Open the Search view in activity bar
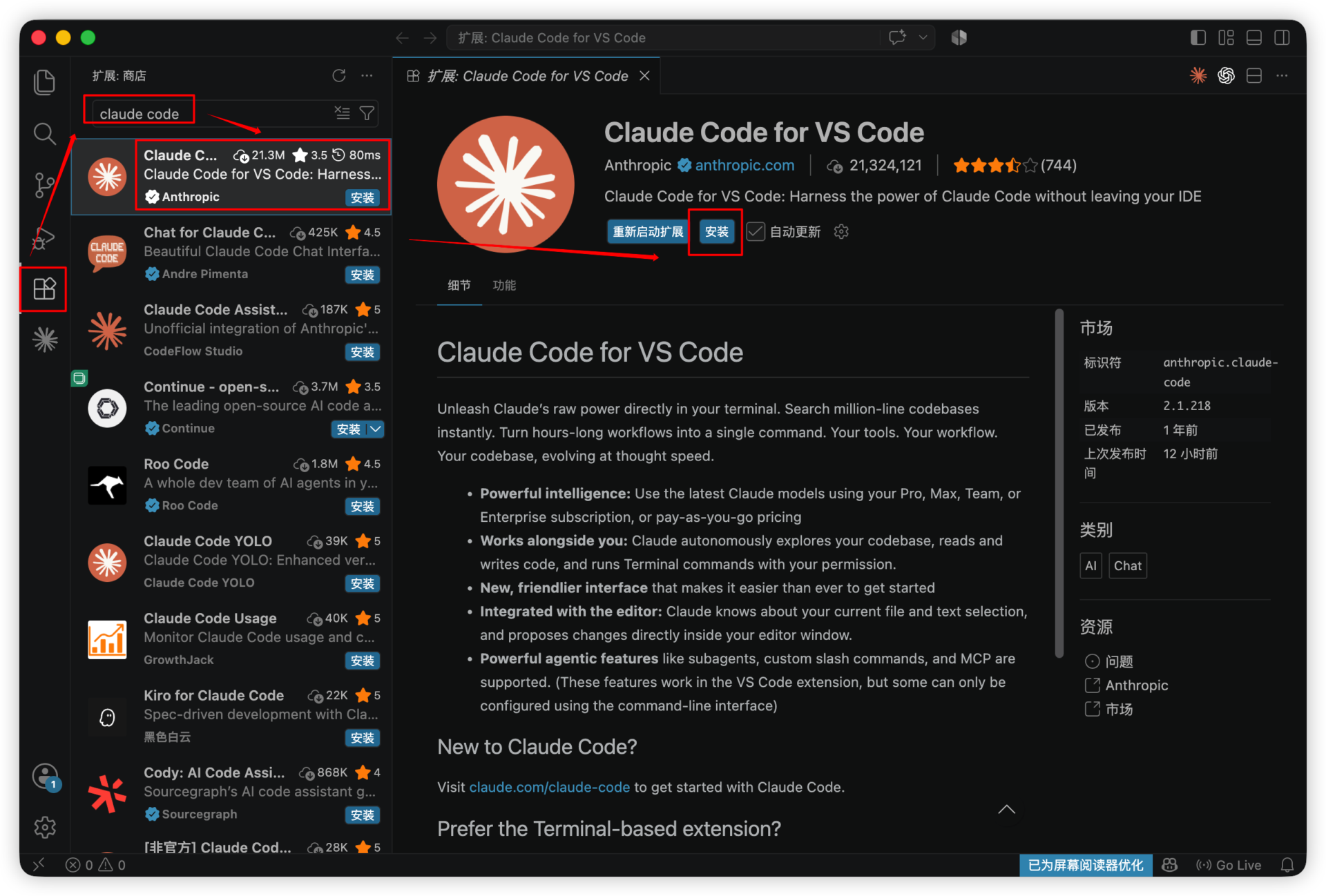 click(x=45, y=134)
